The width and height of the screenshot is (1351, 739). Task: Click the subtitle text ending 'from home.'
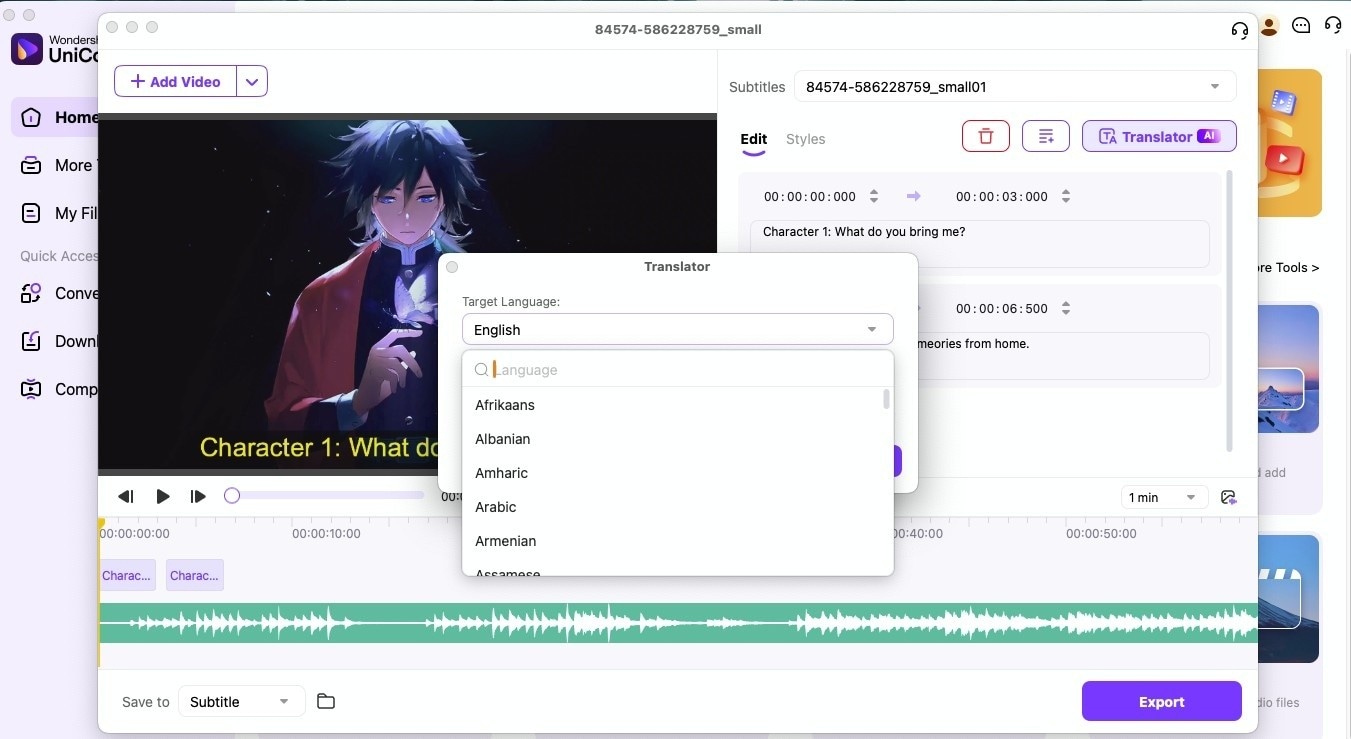coord(974,344)
